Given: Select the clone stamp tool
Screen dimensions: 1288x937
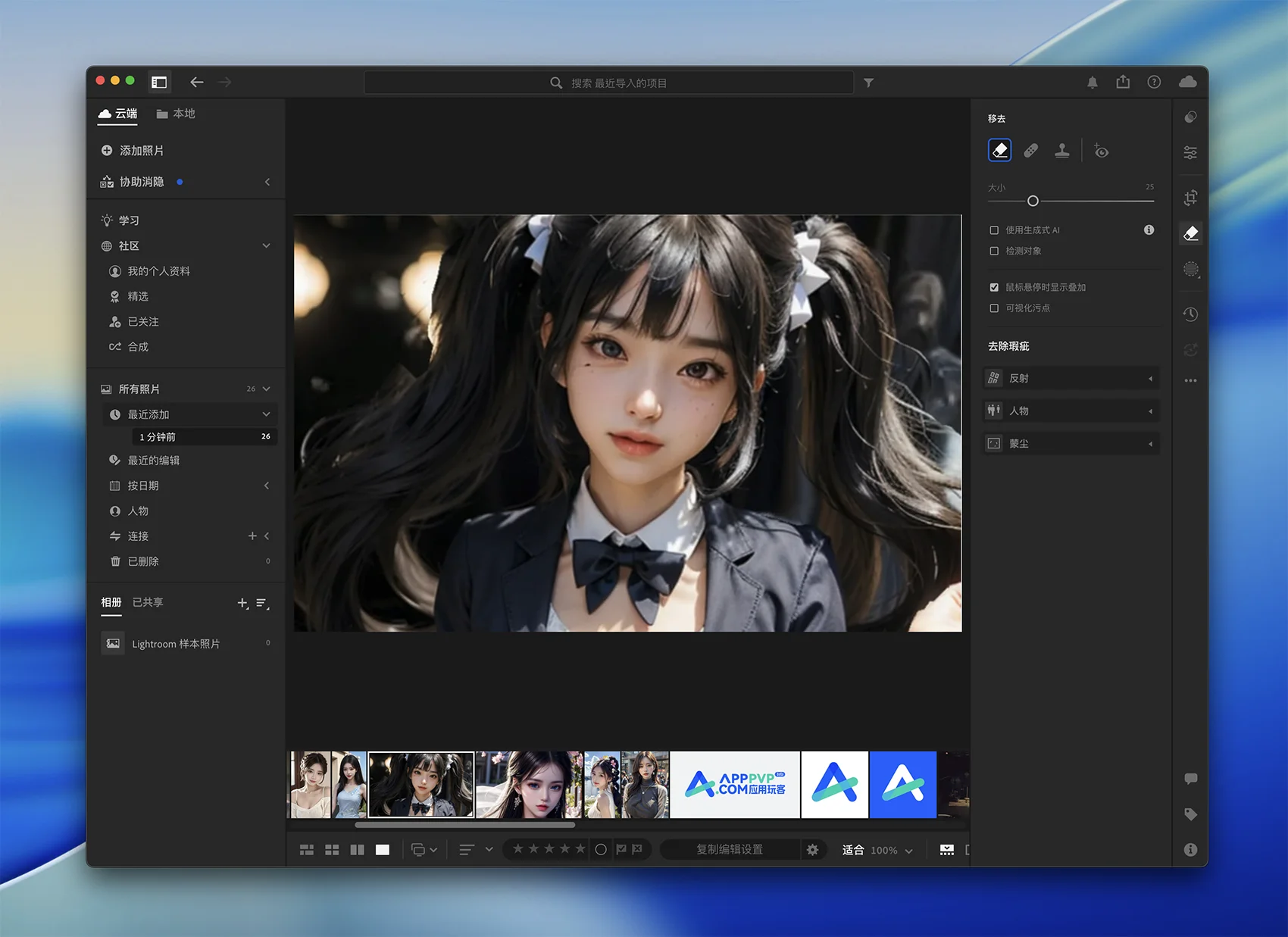Looking at the screenshot, I should (1062, 151).
